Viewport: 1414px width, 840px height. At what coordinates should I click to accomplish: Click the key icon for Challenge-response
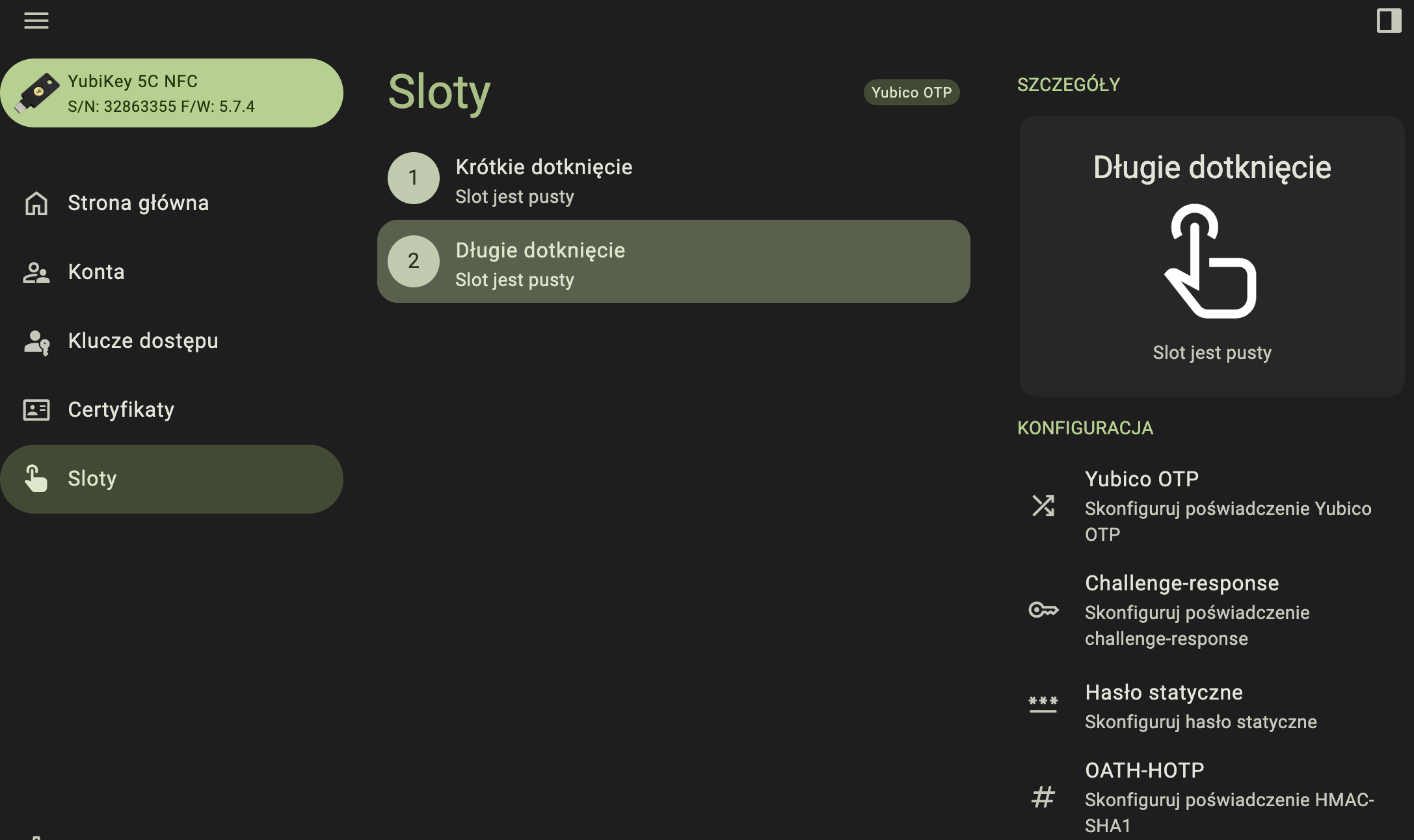pyautogui.click(x=1043, y=610)
